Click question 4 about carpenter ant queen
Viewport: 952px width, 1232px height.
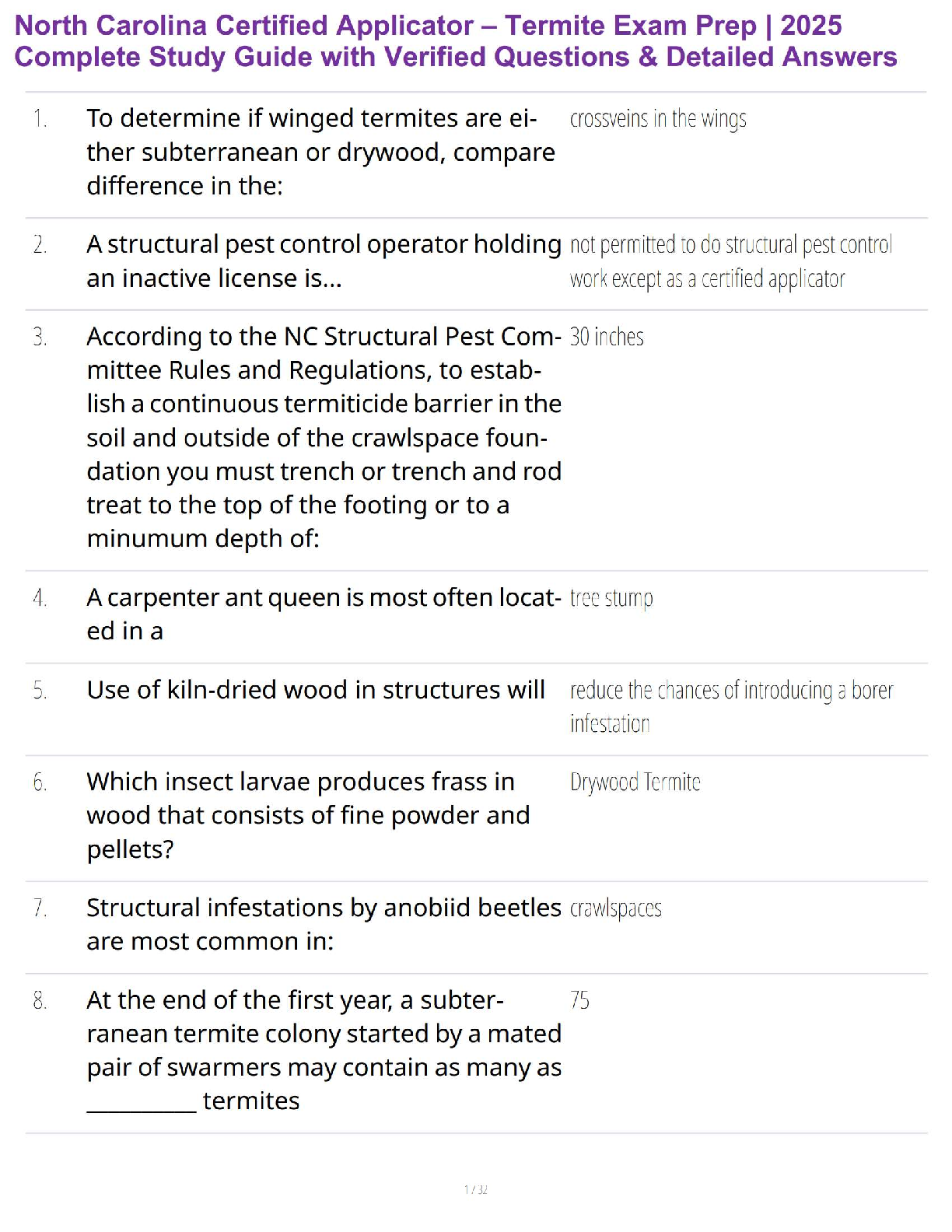point(323,614)
